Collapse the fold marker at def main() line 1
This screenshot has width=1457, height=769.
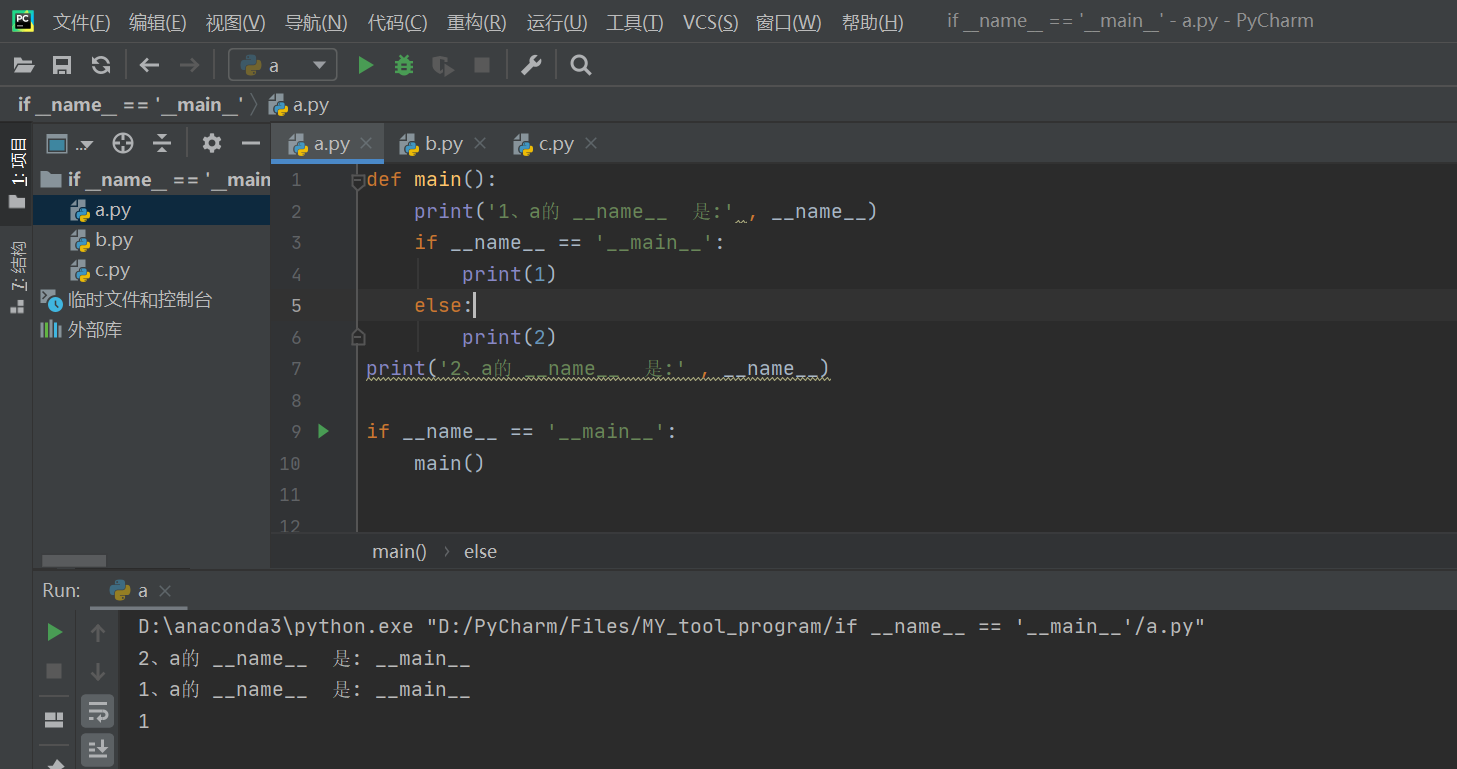point(358,181)
